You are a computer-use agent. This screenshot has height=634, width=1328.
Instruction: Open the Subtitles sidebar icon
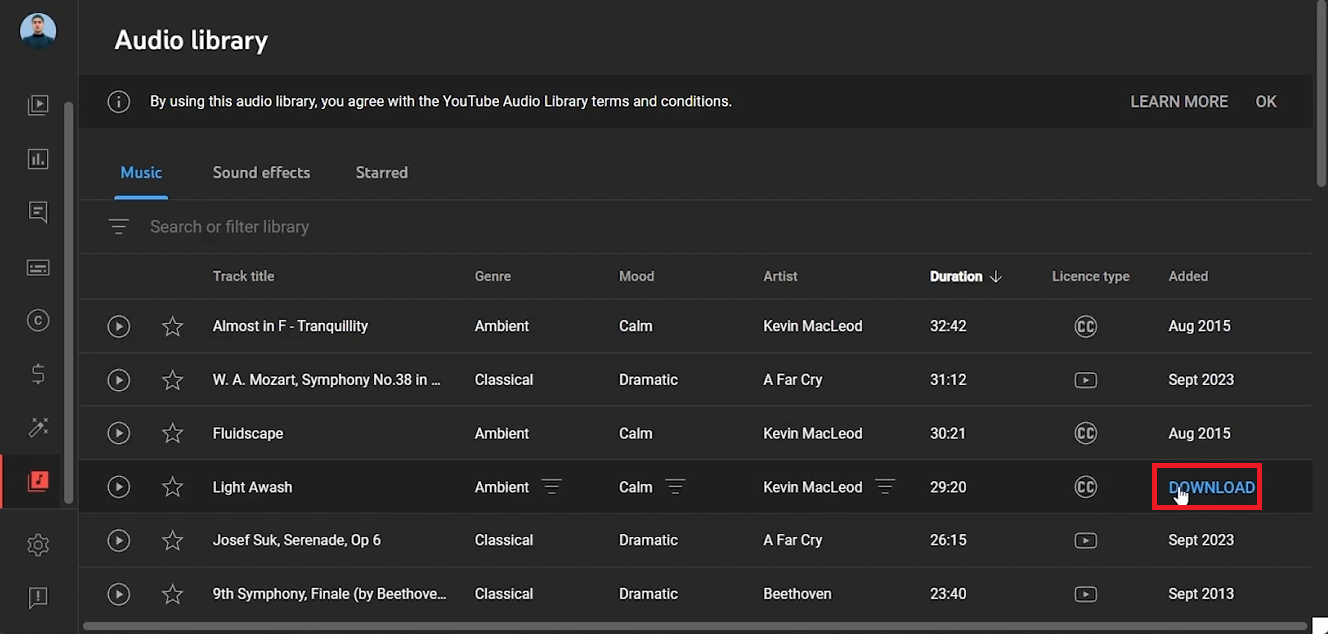pos(38,267)
